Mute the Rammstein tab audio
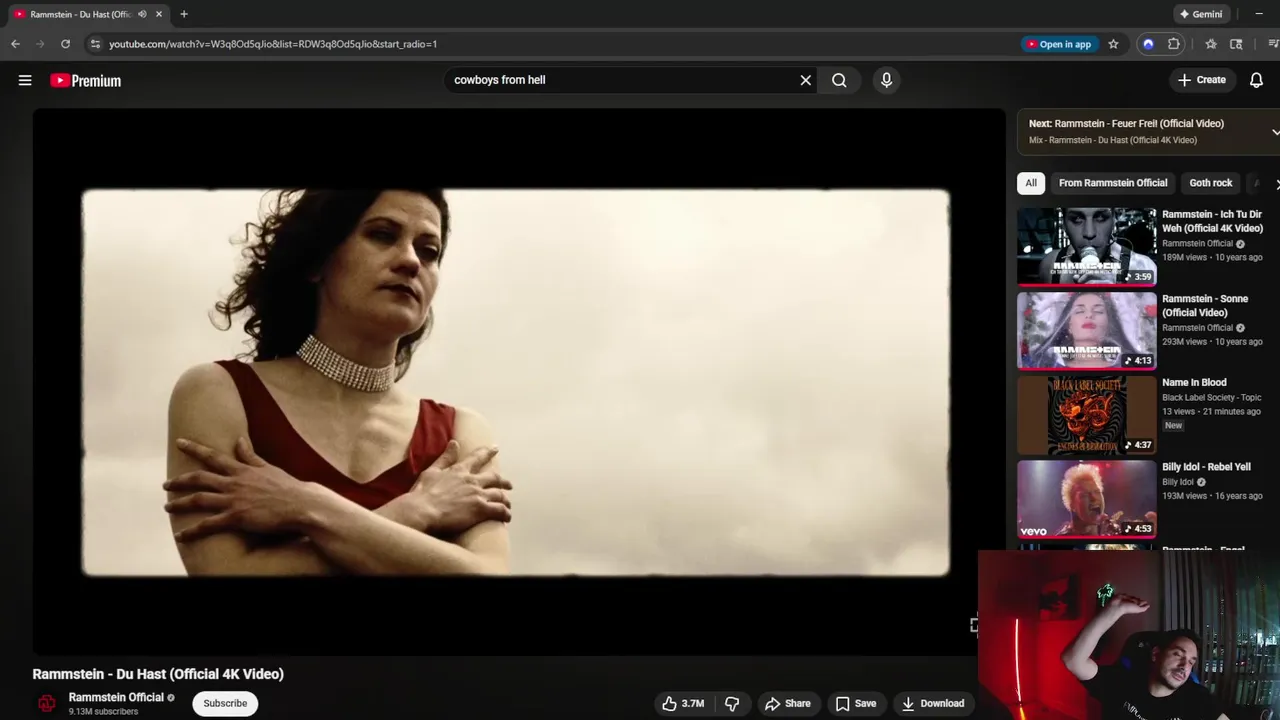This screenshot has height=720, width=1280. tap(142, 14)
